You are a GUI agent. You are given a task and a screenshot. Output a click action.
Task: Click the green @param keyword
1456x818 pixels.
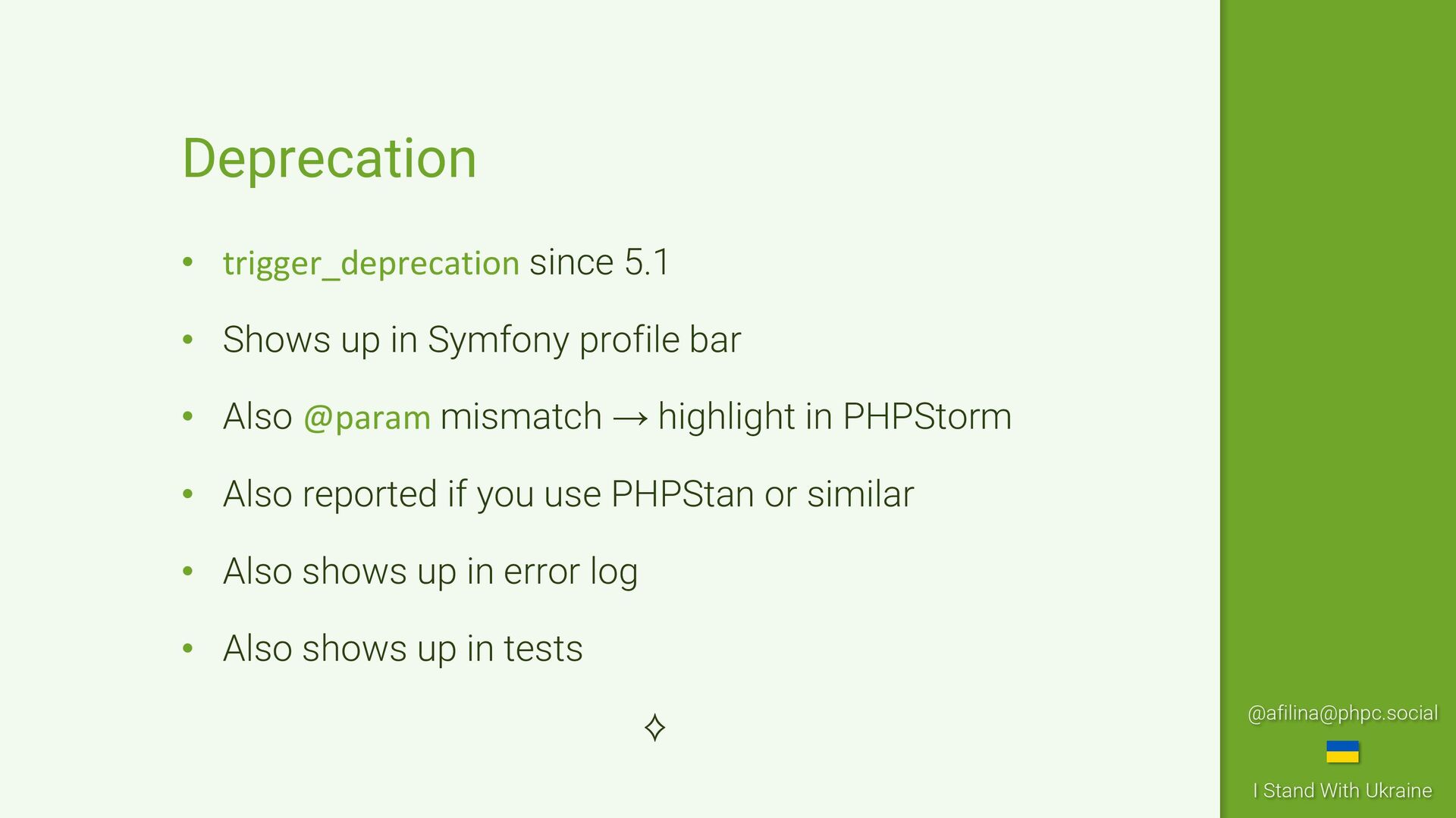pos(367,418)
